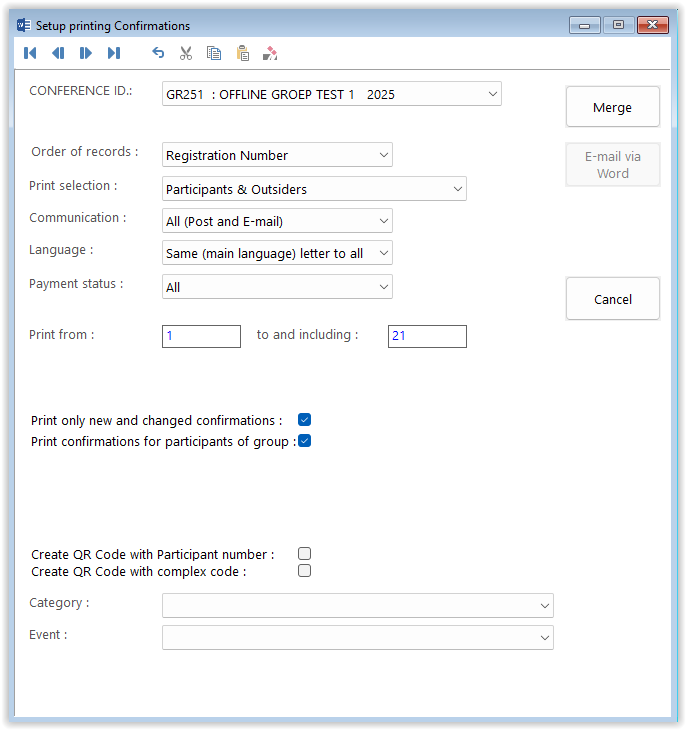
Task: Enable 'Create QR Code with Participant number'
Action: 305,554
